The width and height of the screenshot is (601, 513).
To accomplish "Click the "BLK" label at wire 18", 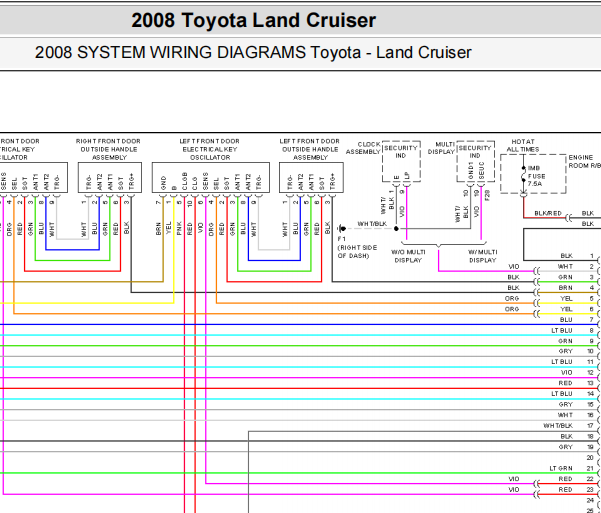I will (566, 436).
